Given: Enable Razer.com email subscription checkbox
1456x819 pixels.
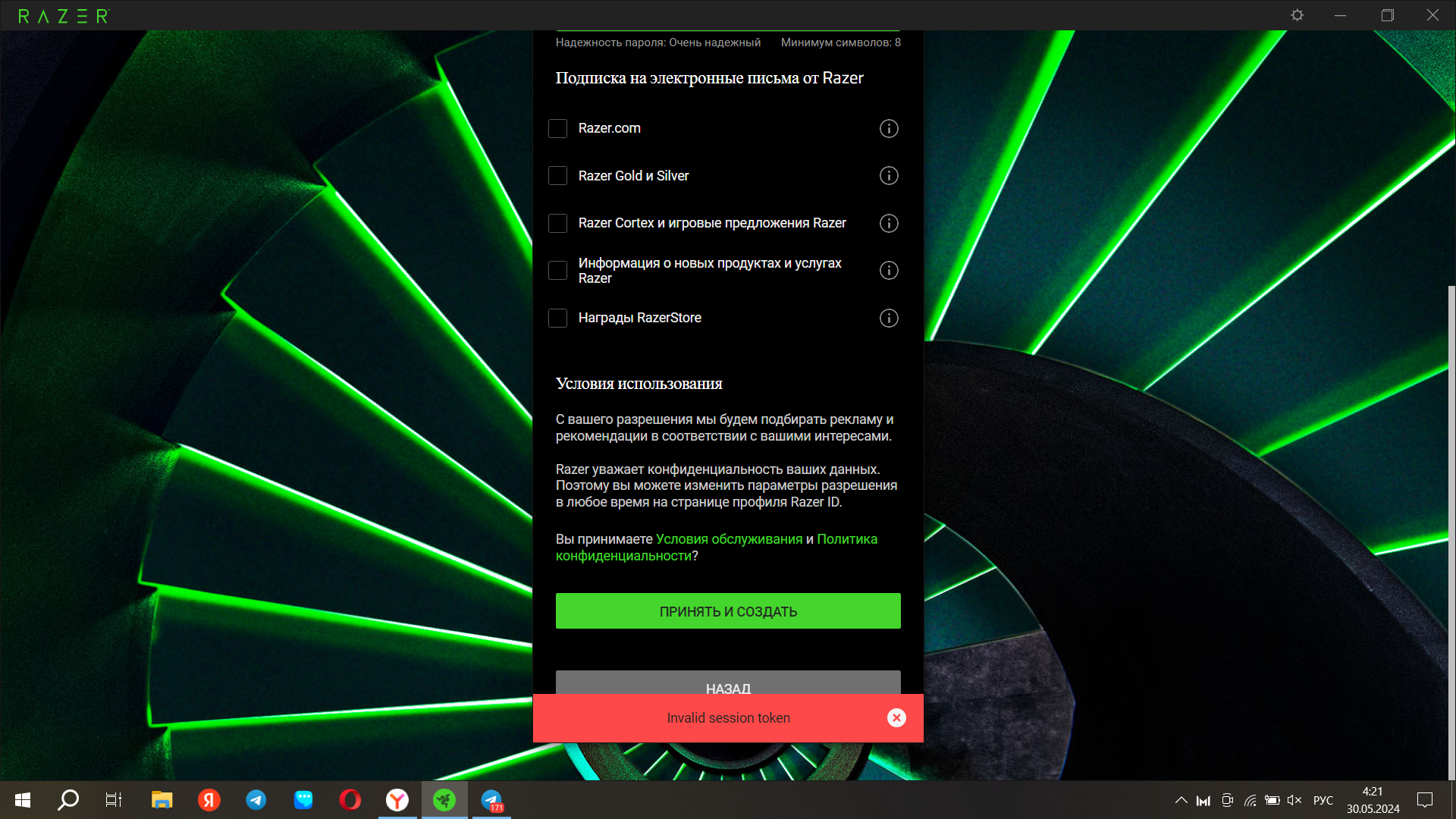Looking at the screenshot, I should coord(557,129).
